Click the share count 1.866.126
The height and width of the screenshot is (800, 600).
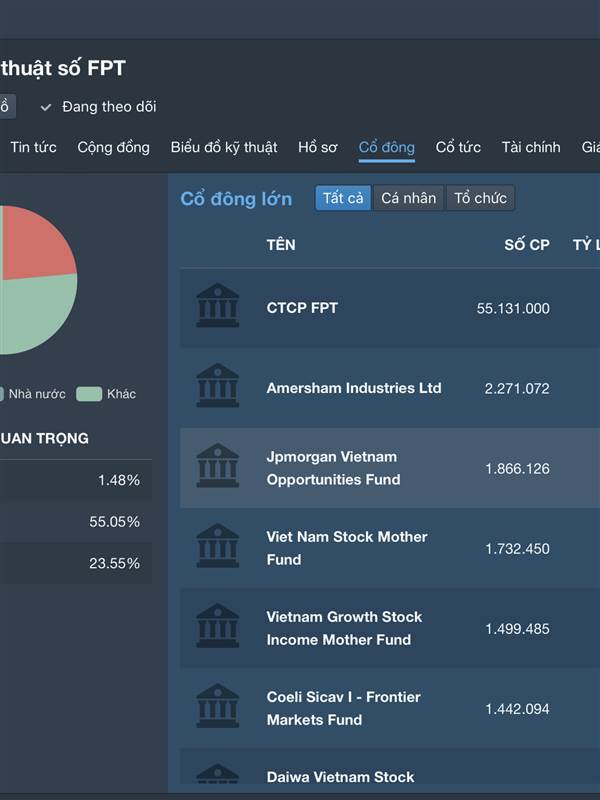pos(517,469)
